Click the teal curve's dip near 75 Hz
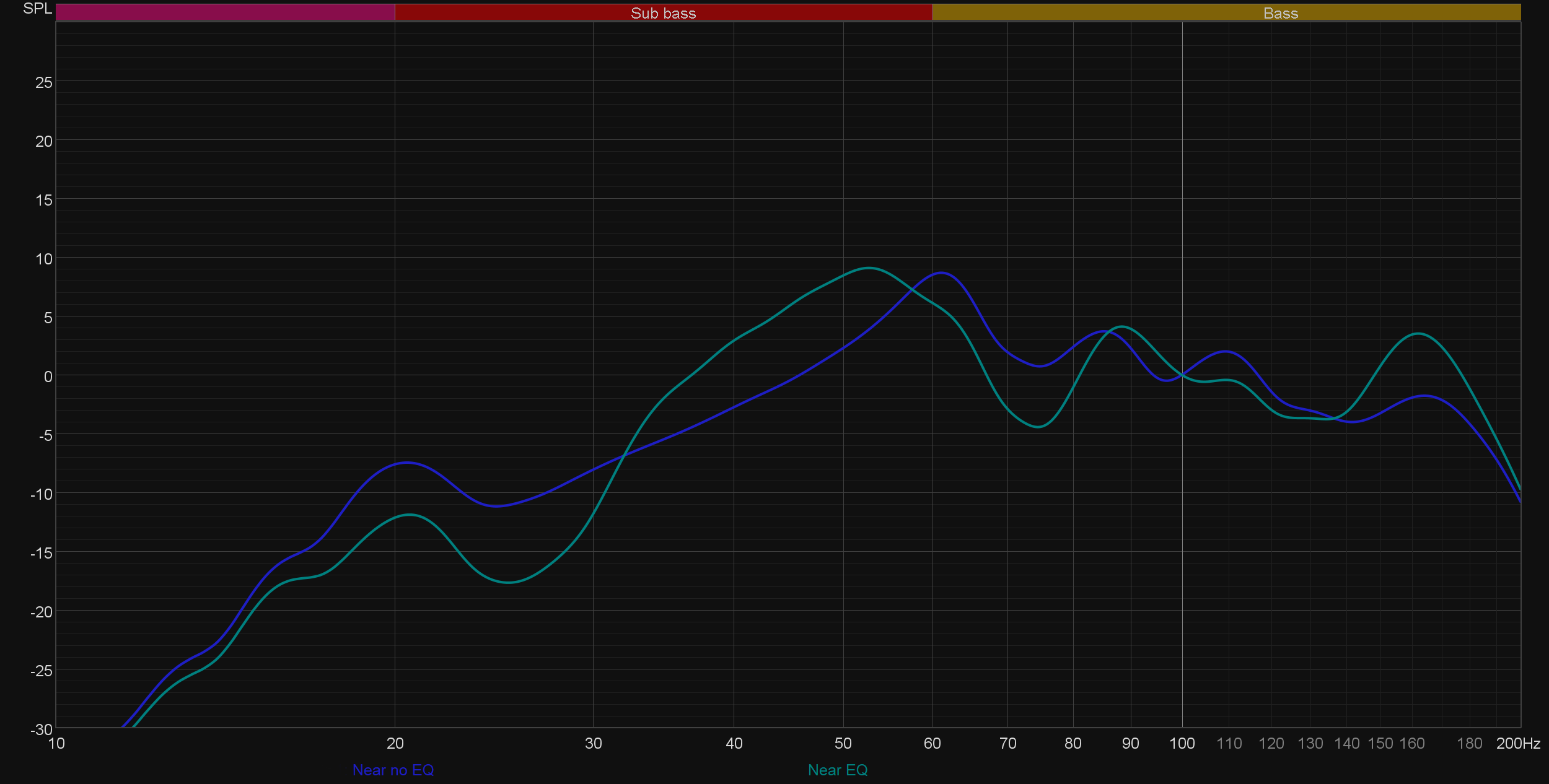 pyautogui.click(x=1038, y=427)
